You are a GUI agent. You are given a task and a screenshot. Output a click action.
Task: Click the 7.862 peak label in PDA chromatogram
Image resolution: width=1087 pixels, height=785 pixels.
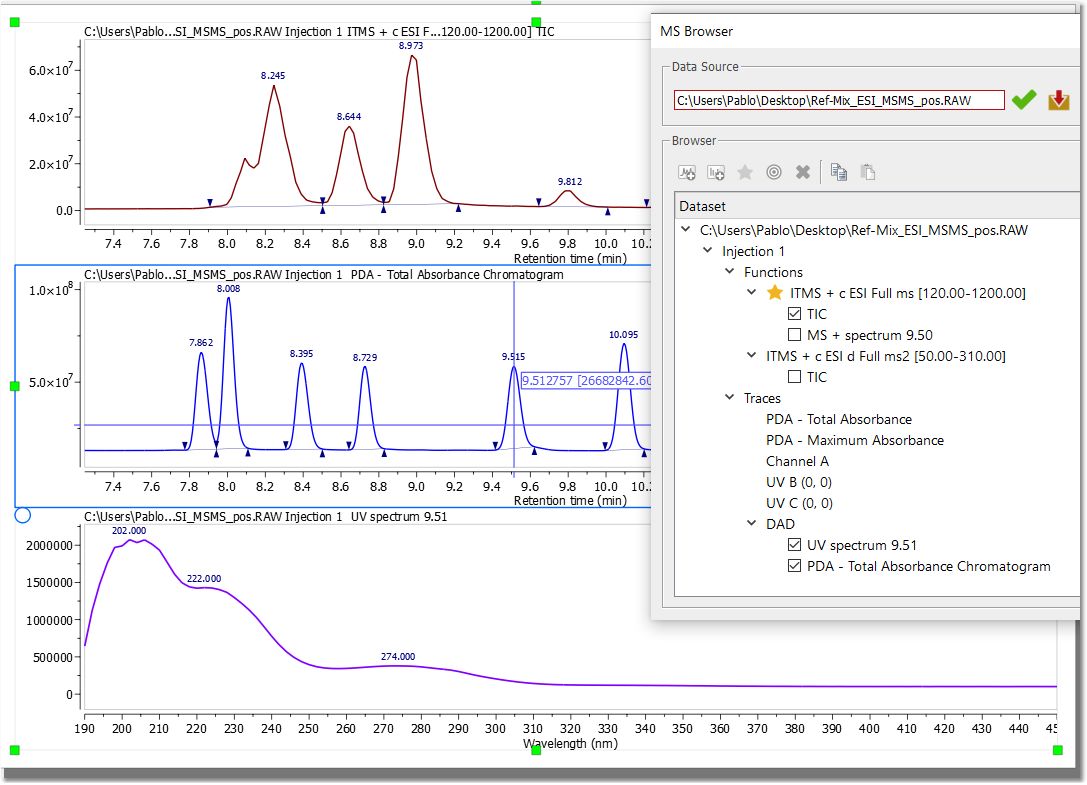[x=201, y=343]
